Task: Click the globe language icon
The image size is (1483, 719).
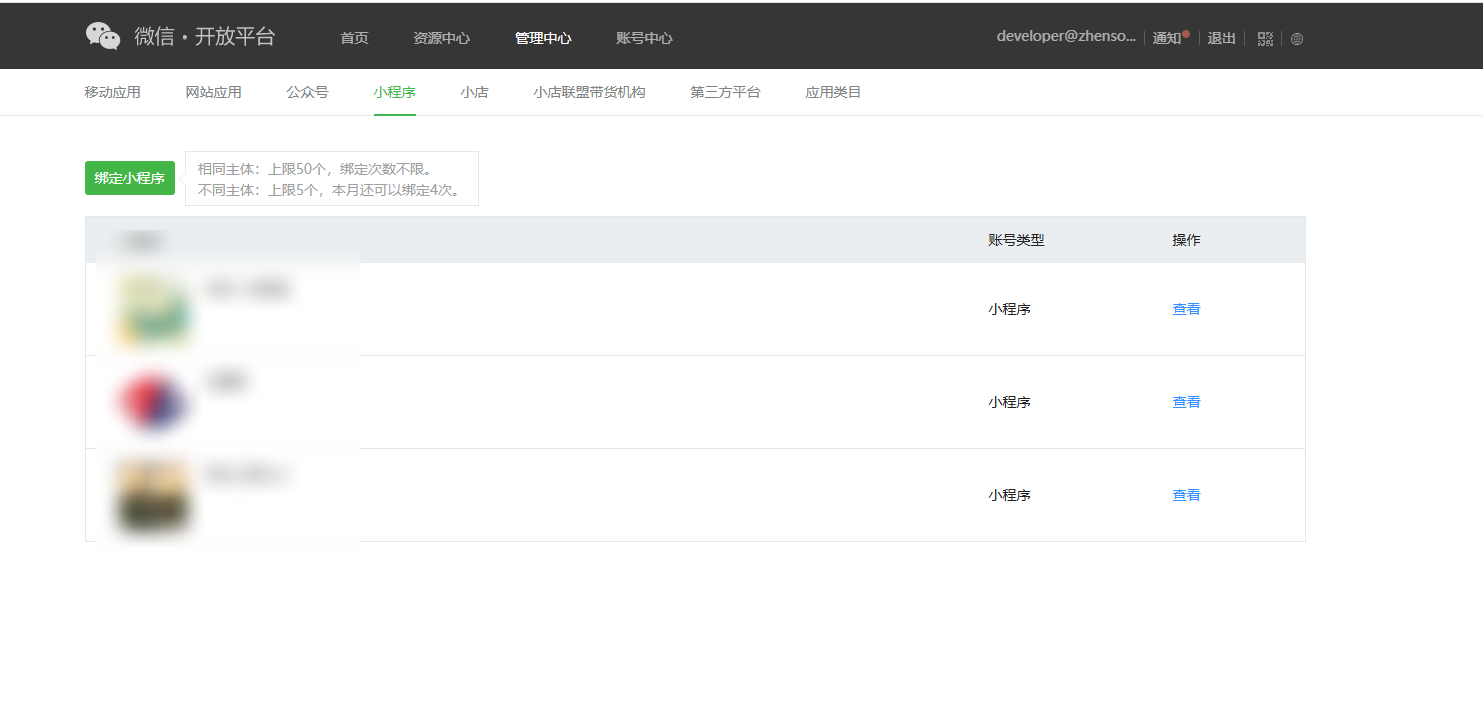Action: (x=1297, y=39)
